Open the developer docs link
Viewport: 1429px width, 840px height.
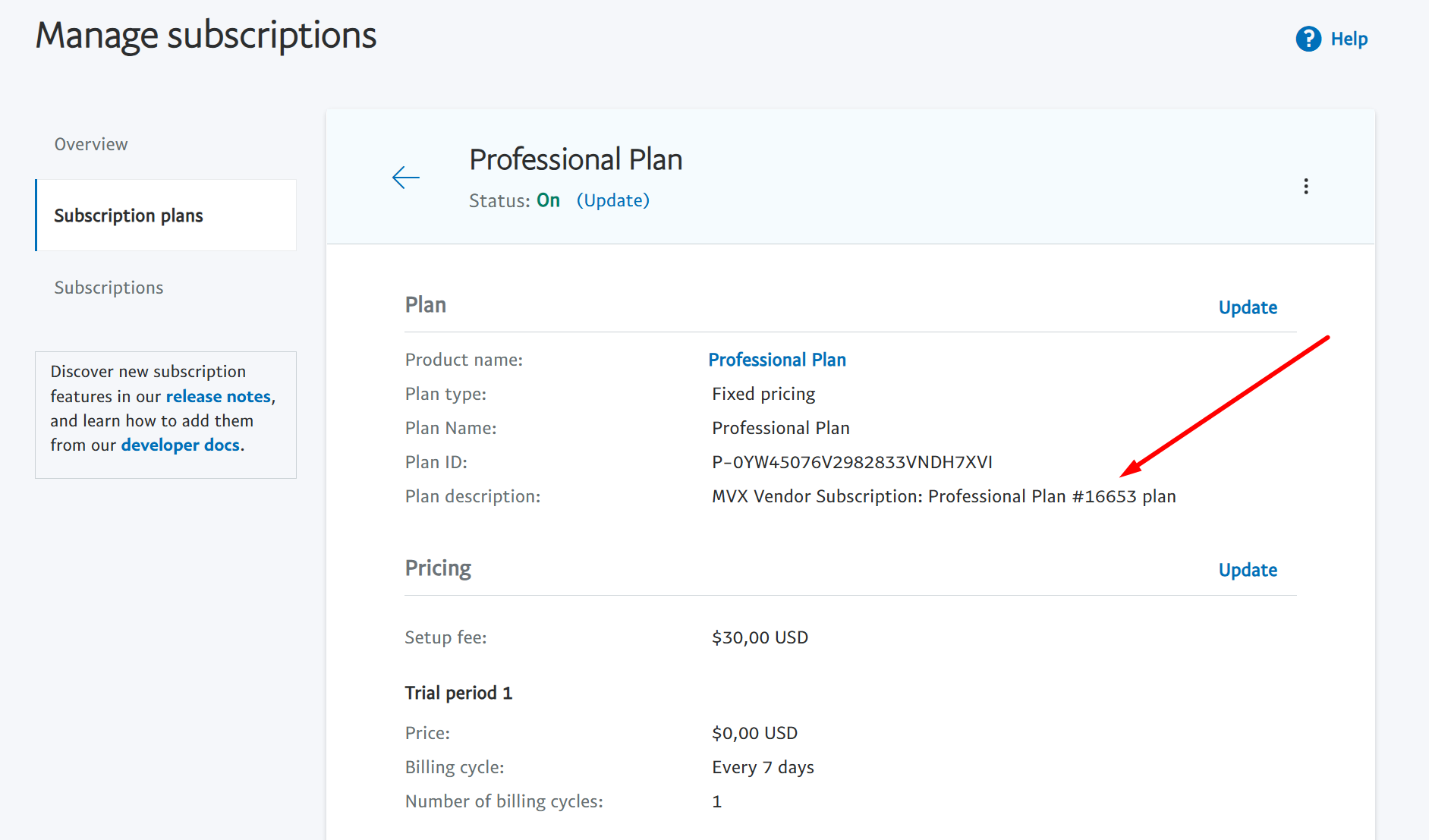click(181, 445)
